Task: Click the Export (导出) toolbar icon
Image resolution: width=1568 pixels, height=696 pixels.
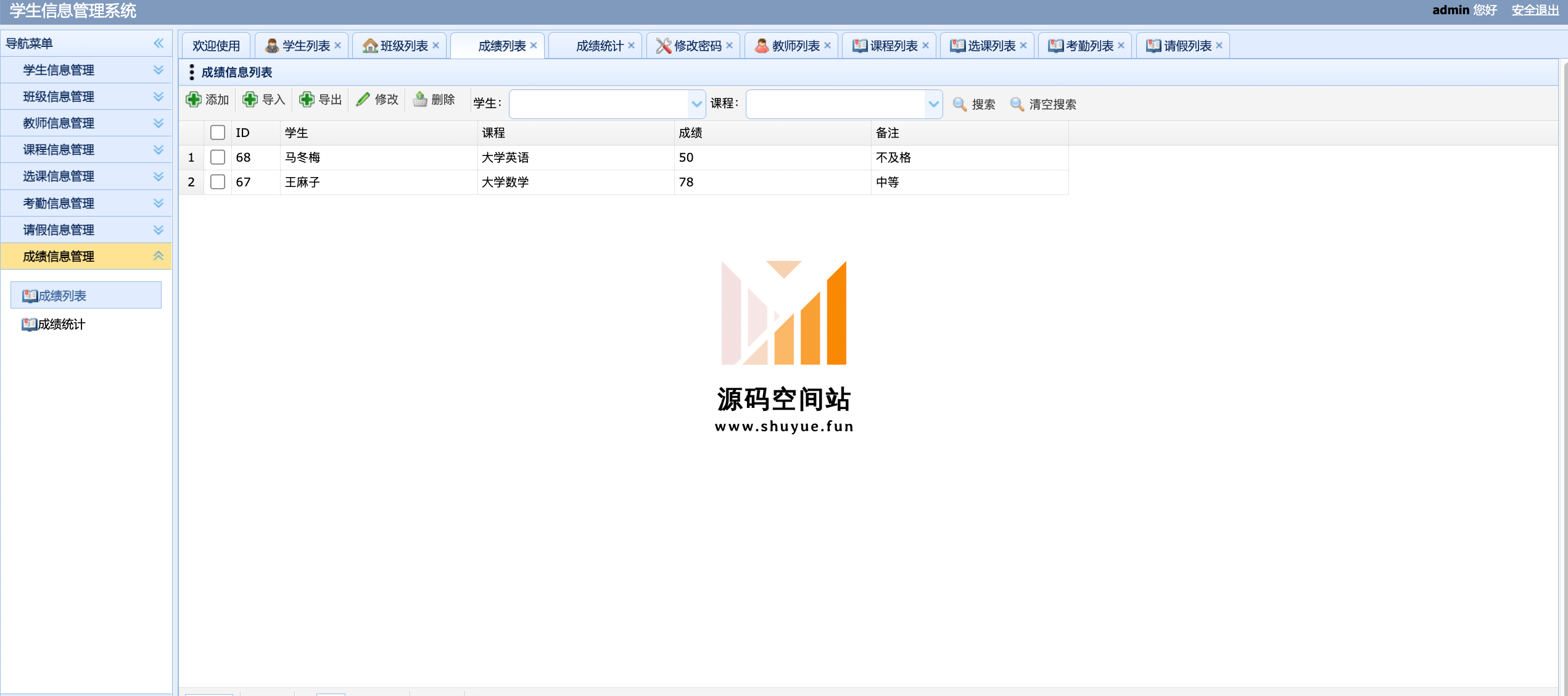Action: [307, 99]
